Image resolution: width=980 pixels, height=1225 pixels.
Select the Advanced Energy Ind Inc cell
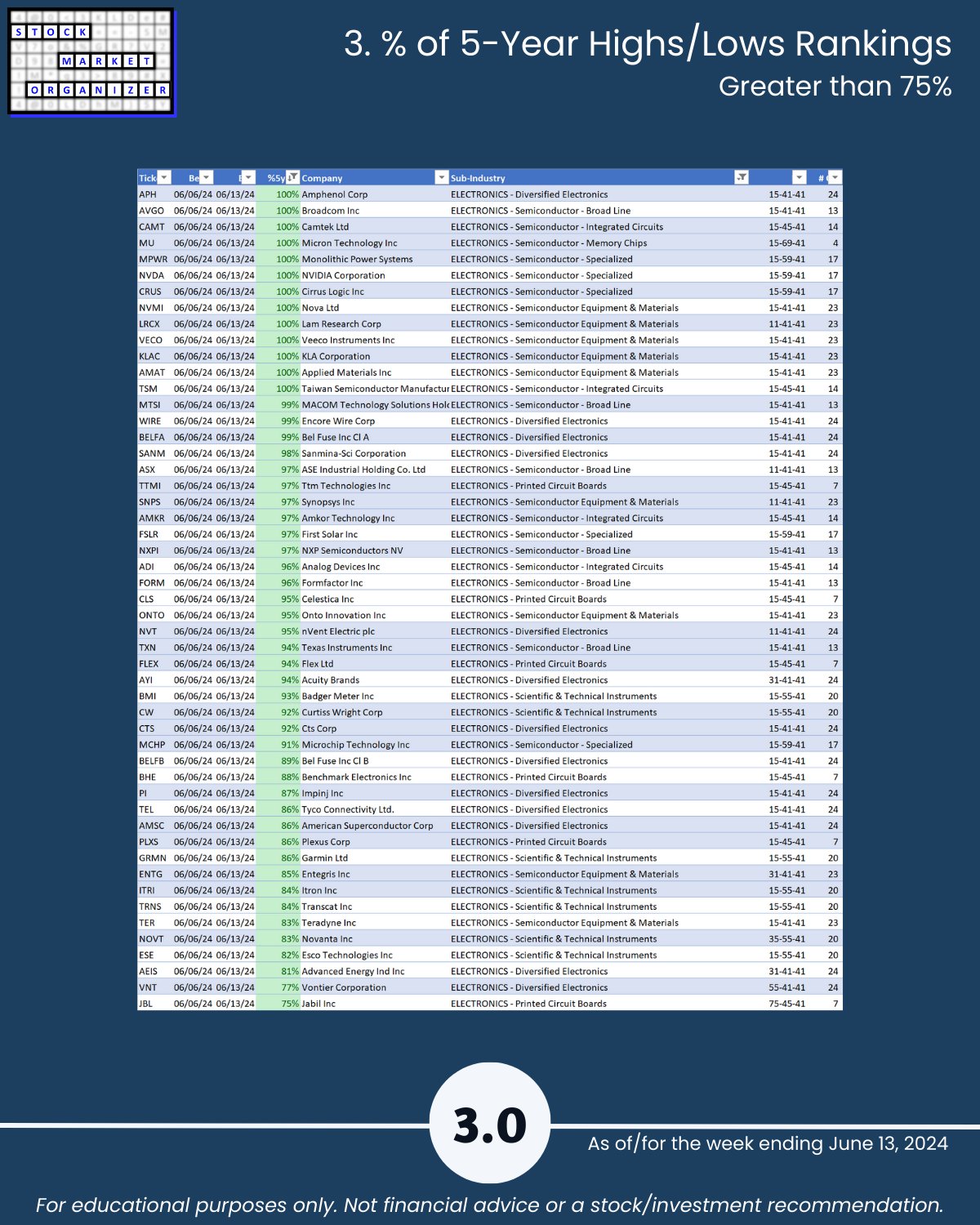click(353, 971)
